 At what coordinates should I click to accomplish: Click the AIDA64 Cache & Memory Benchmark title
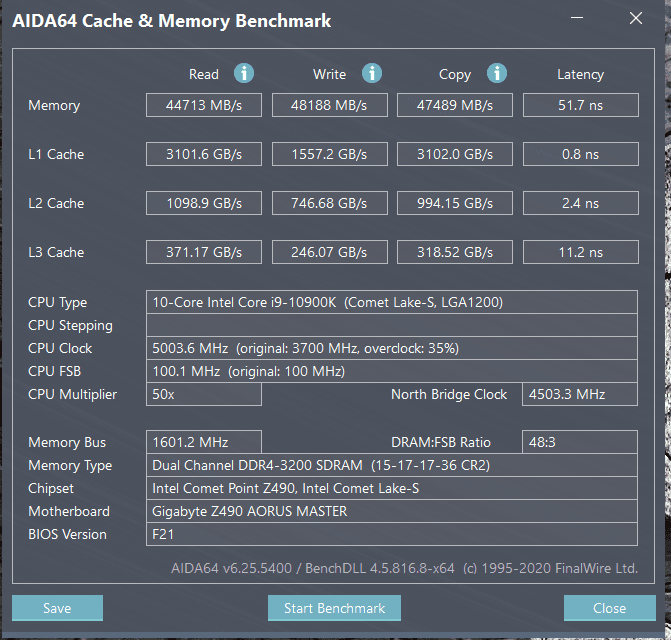coord(172,21)
